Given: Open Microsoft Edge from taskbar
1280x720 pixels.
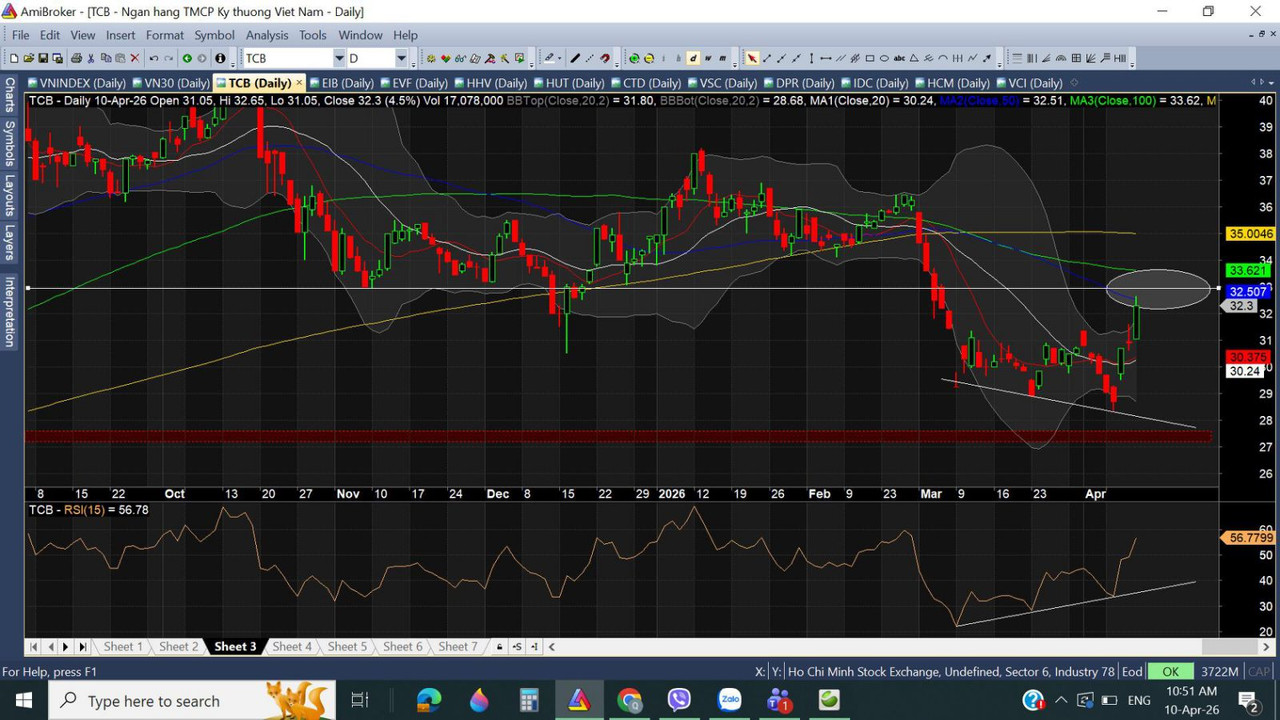Looking at the screenshot, I should (x=429, y=700).
